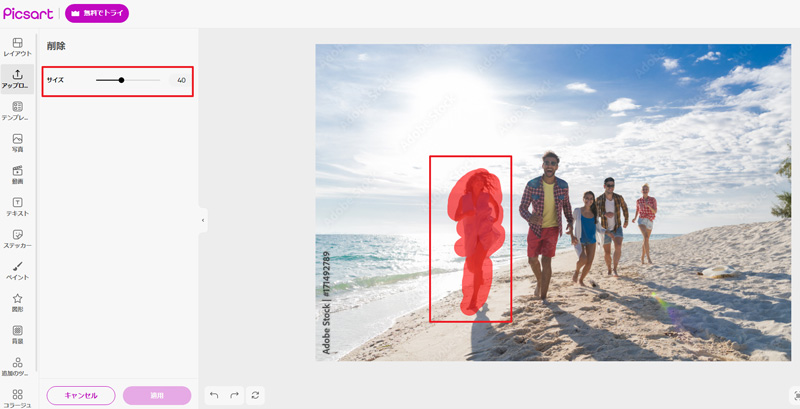
Task: Open the 写真 photos panel
Action: click(x=17, y=143)
